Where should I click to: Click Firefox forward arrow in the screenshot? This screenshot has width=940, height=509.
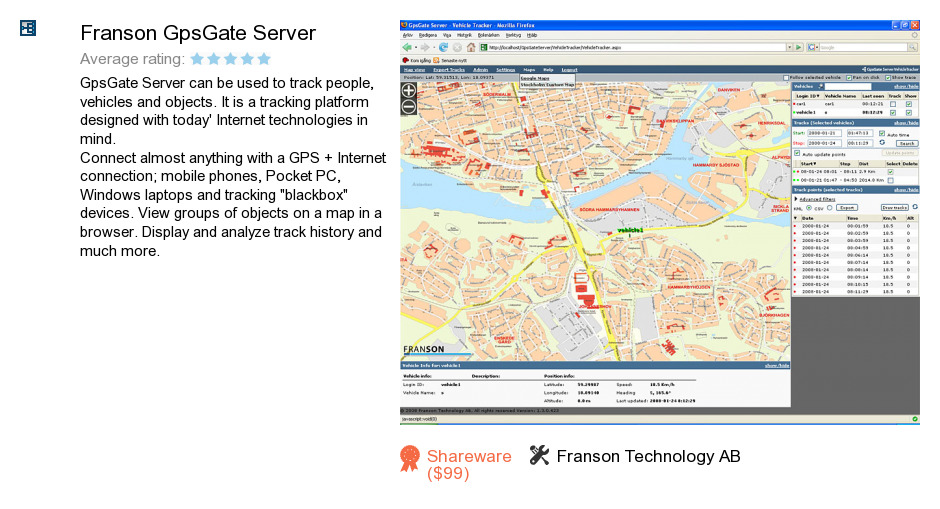click(x=425, y=47)
